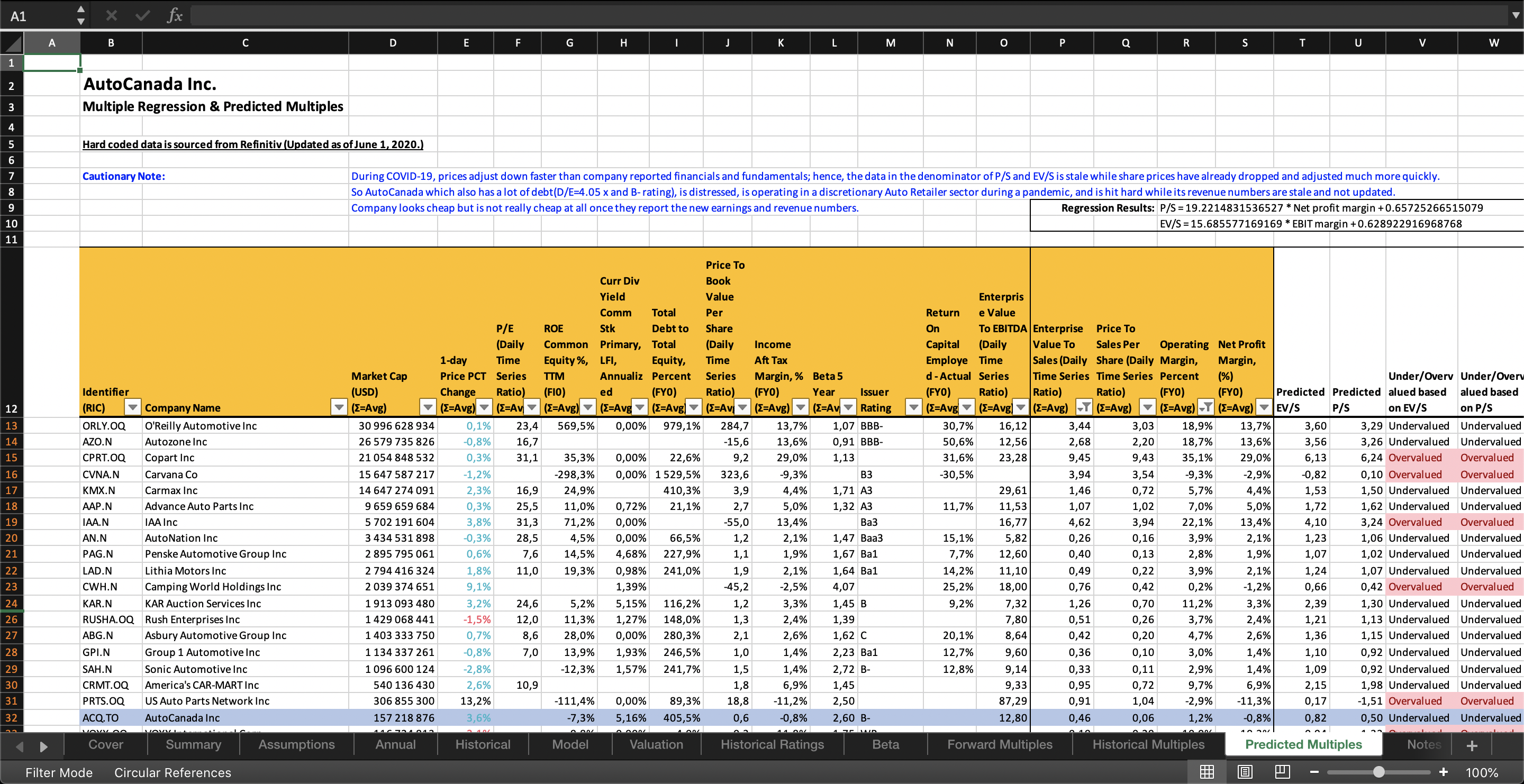The image size is (1524, 784).
Task: Open Price To Sales Per Share filter dropdown
Action: click(1147, 407)
